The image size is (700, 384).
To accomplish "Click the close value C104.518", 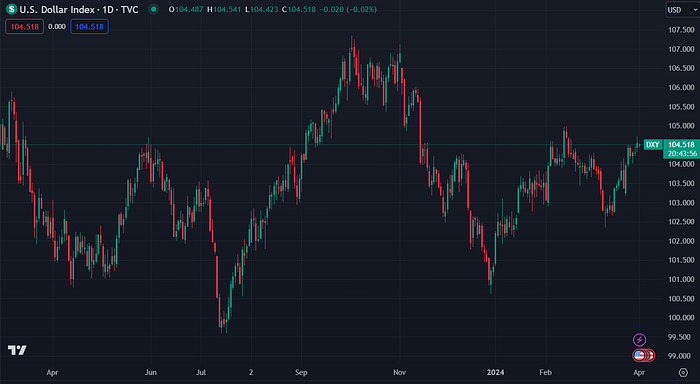I will point(299,9).
